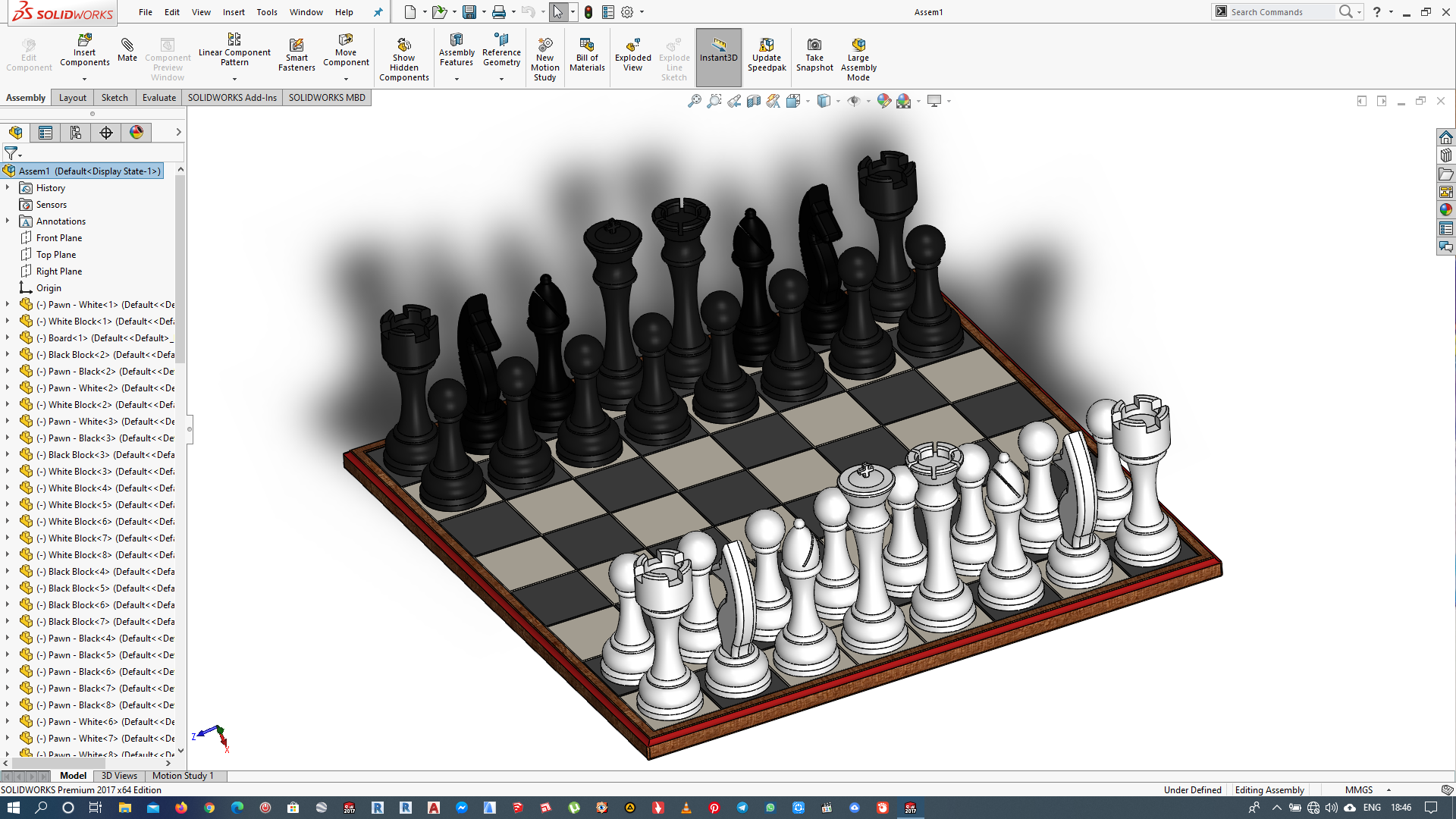Open the Insert Components dropdown arrow

[x=84, y=79]
